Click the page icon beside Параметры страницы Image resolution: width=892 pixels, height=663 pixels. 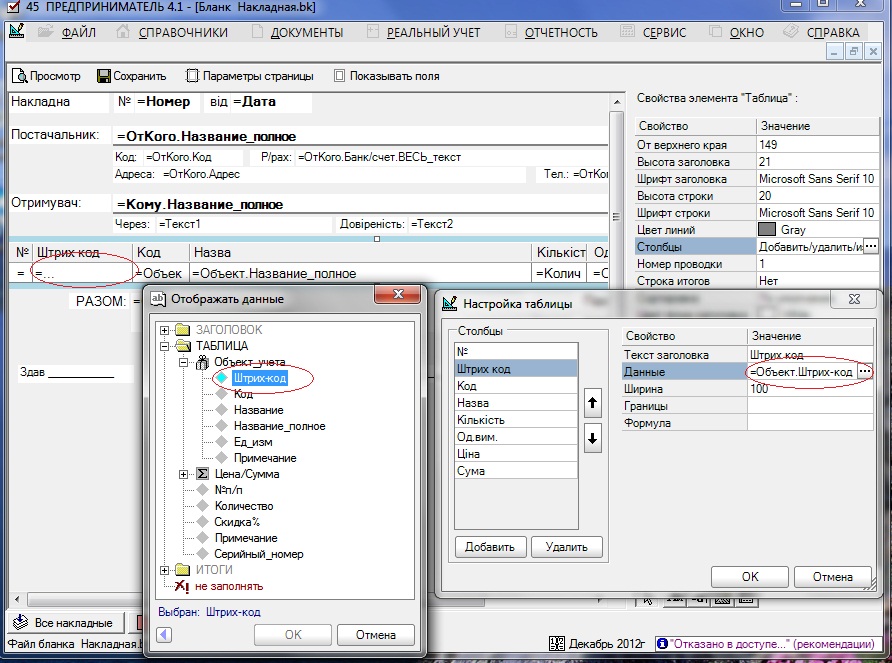(x=193, y=76)
